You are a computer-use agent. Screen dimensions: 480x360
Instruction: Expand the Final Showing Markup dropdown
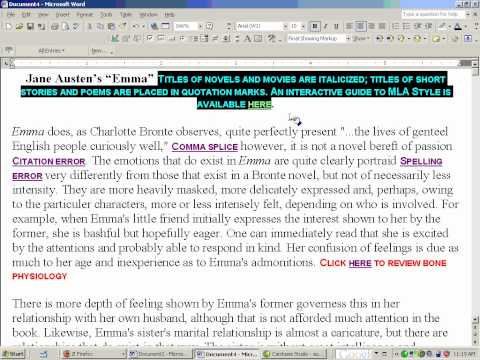(x=348, y=39)
